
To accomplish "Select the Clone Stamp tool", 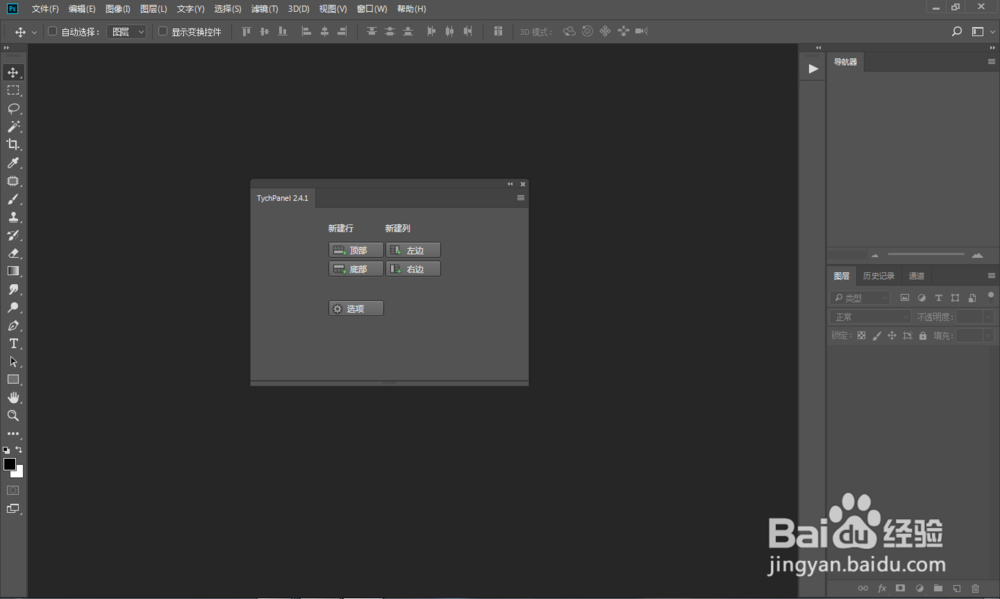I will (x=13, y=217).
